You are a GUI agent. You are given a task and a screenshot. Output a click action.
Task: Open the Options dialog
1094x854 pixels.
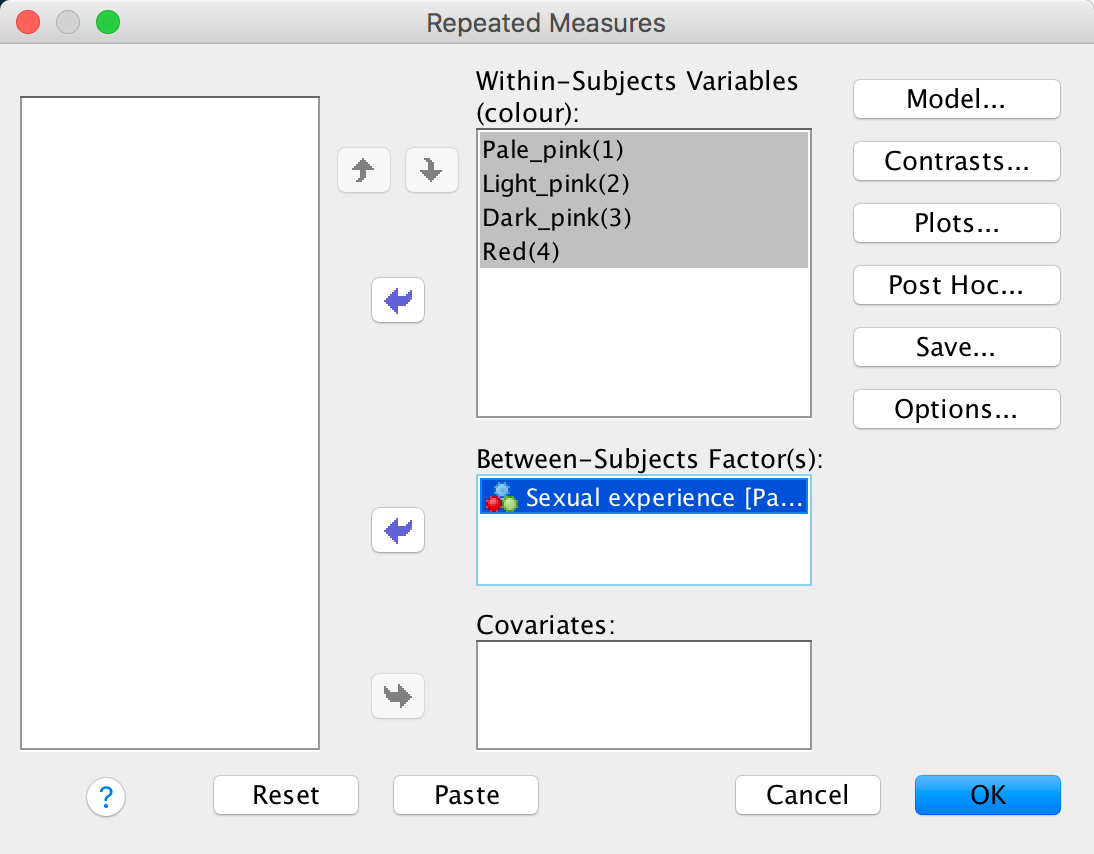[x=956, y=409]
